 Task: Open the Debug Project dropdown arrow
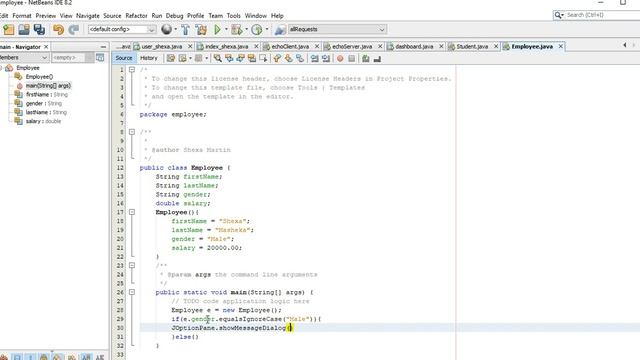pyautogui.click(x=246, y=29)
